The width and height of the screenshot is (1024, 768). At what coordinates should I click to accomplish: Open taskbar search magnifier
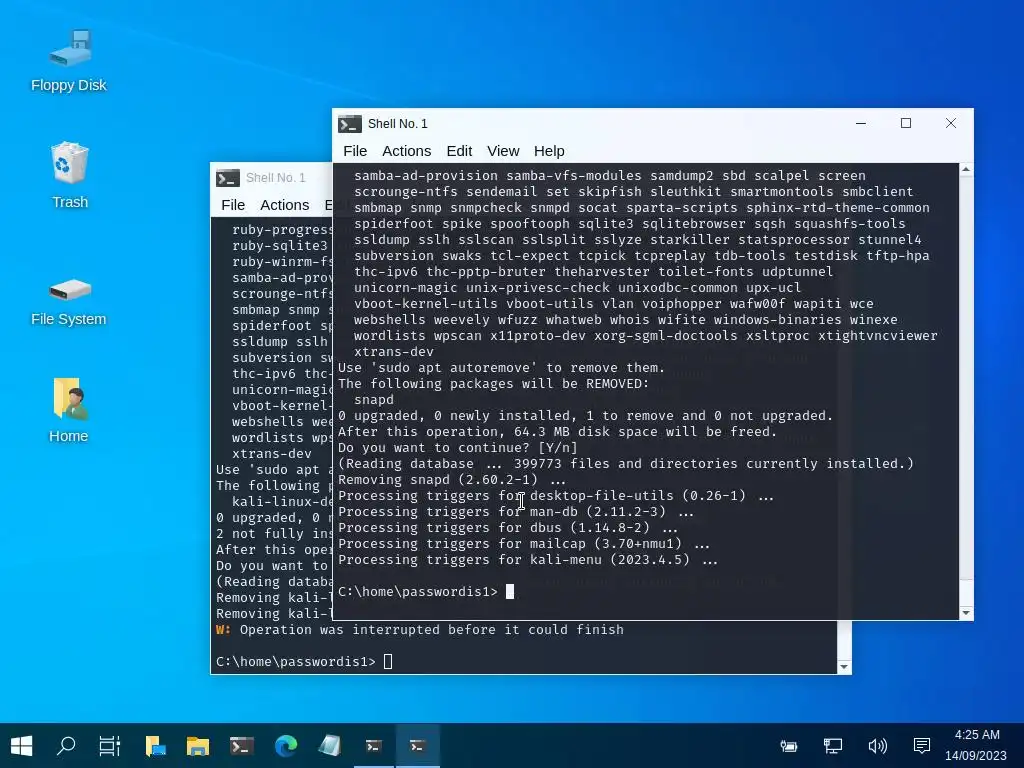click(66, 746)
